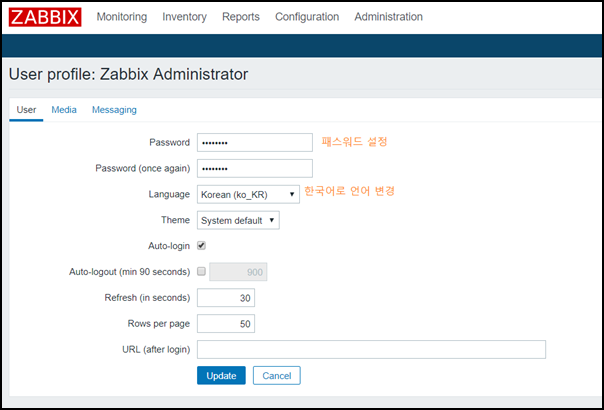The width and height of the screenshot is (604, 410).
Task: Click the Auto-logout (min 90 seconds) label
Action: pos(129,272)
